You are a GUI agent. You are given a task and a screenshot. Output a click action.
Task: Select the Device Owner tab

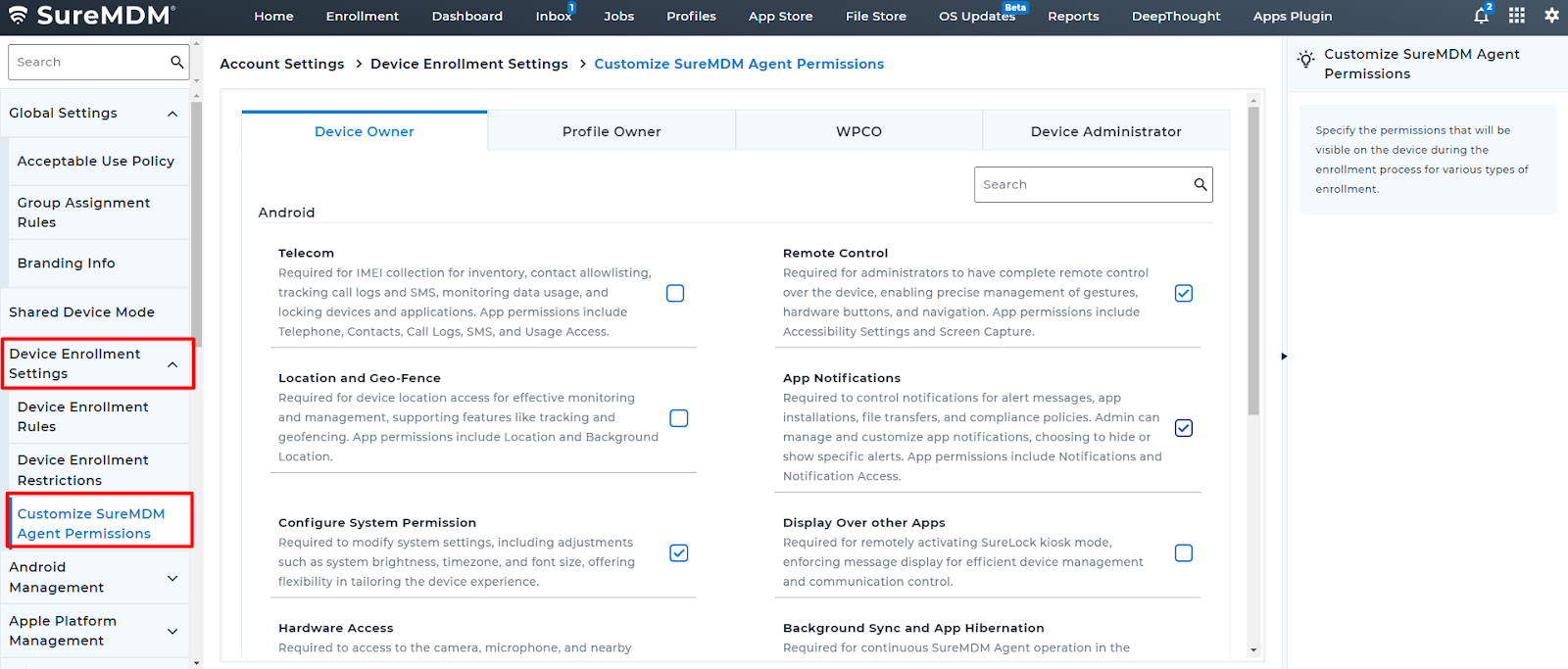tap(365, 131)
